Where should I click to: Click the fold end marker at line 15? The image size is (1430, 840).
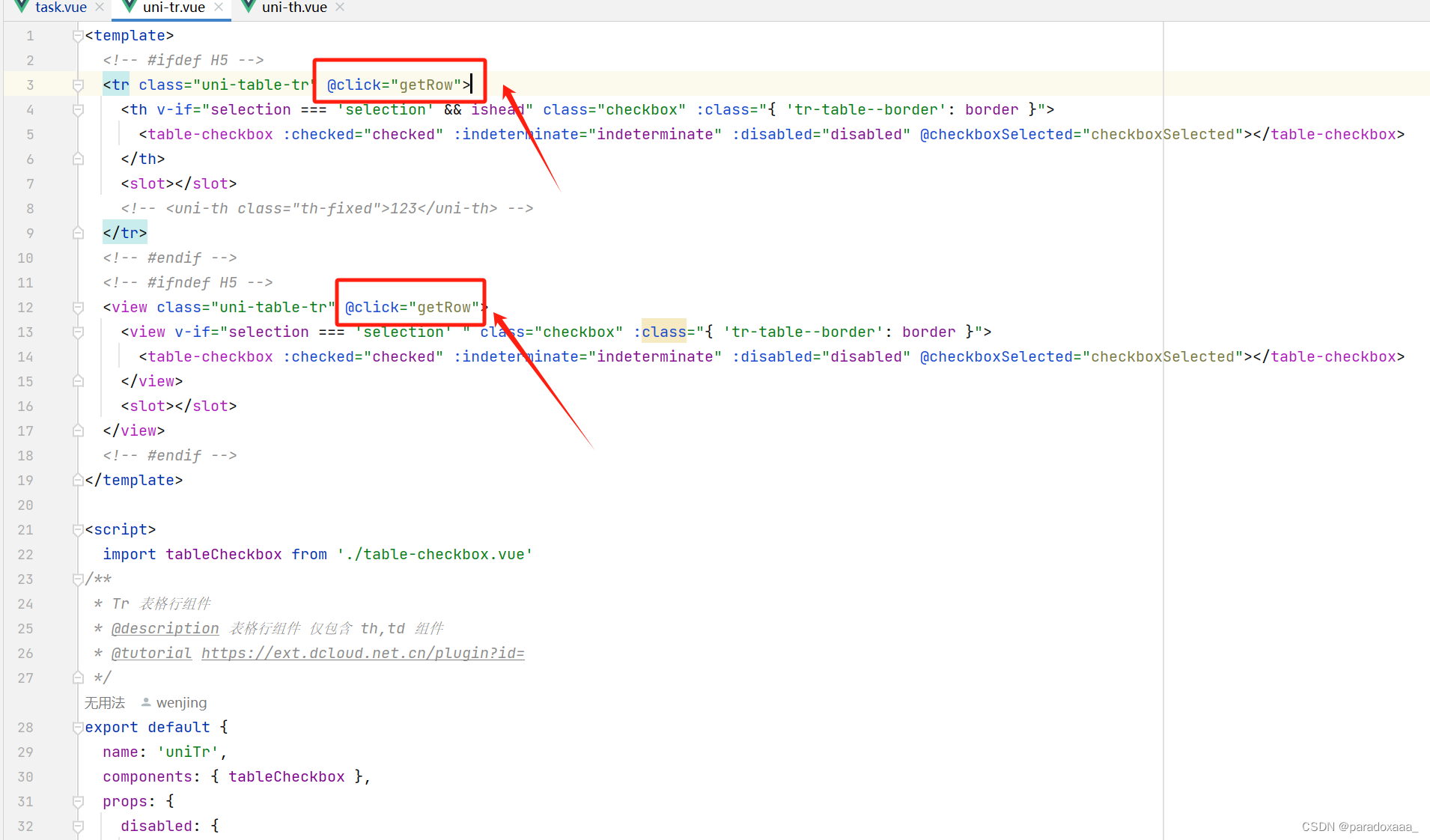pos(78,382)
